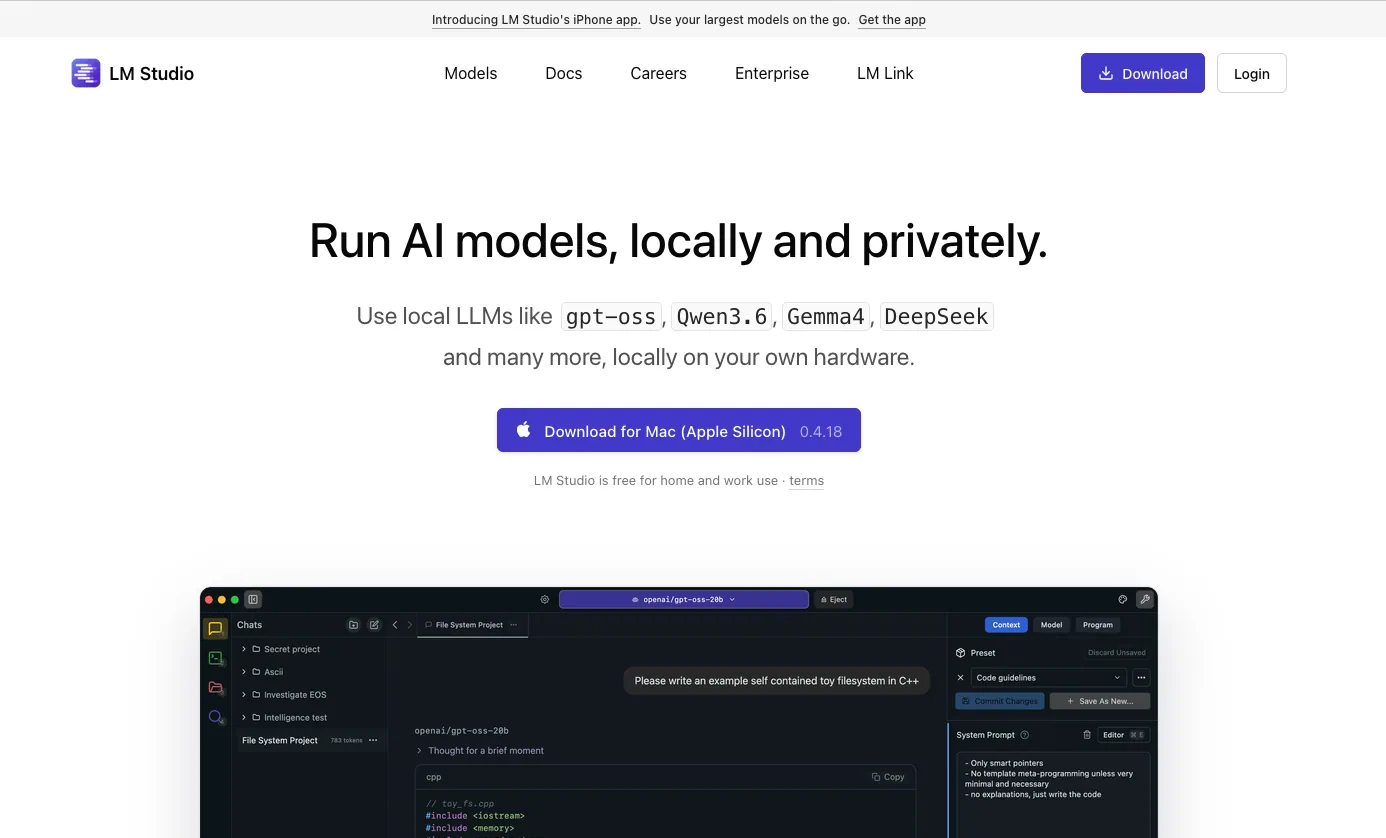
Task: Click the new chat compose icon
Action: (x=374, y=625)
